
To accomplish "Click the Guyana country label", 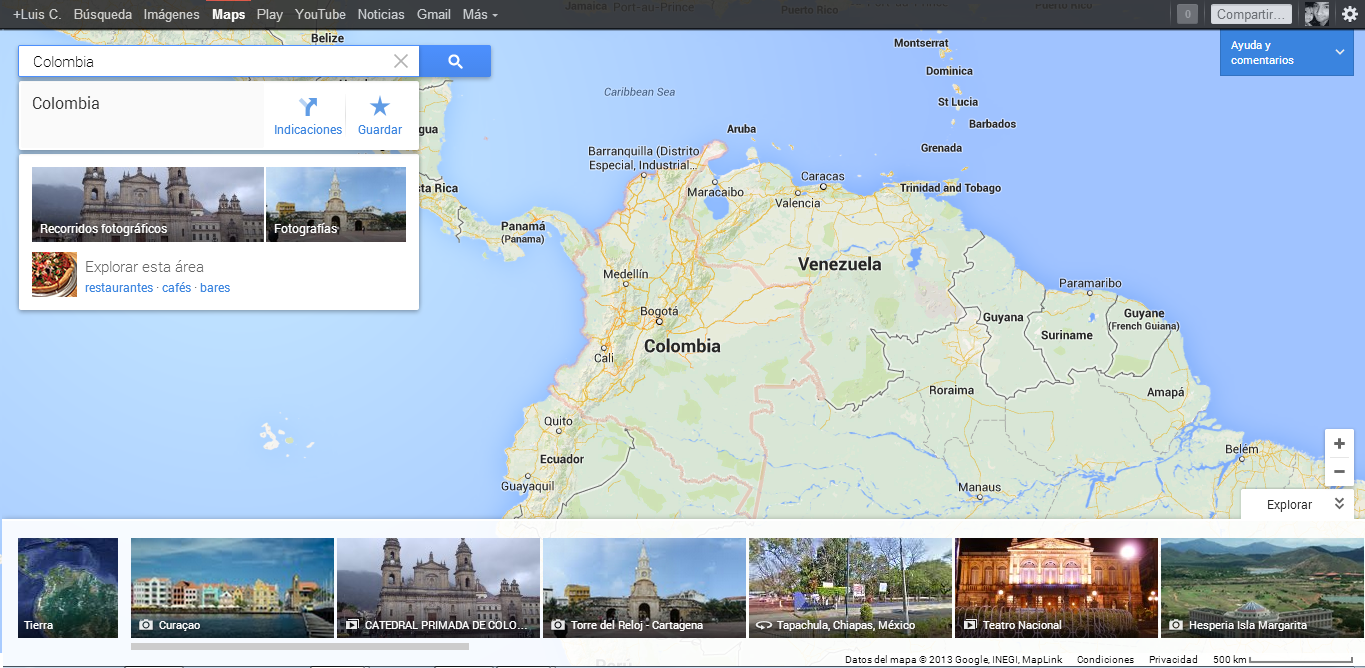I will 1003,318.
